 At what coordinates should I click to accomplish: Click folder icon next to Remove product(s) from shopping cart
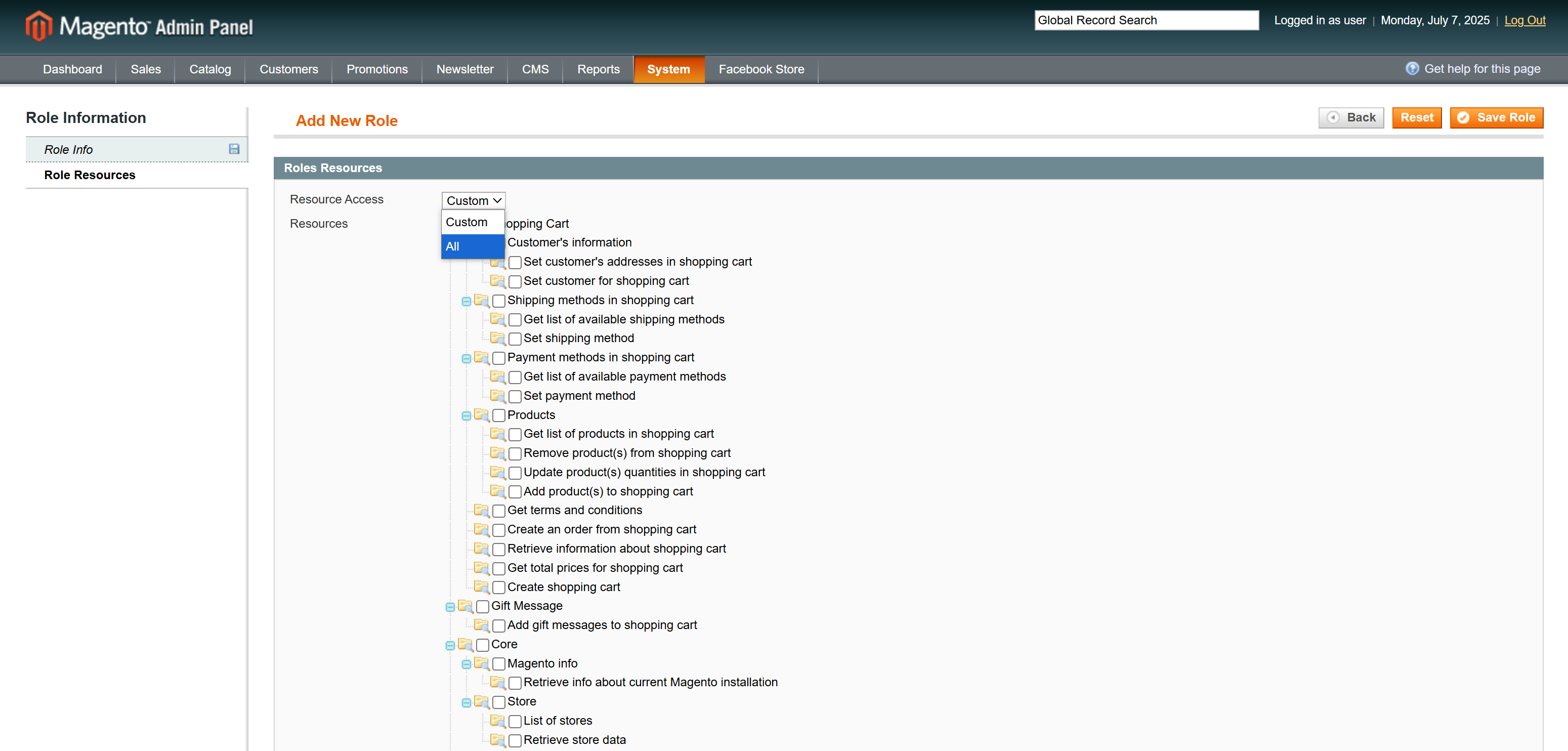click(498, 453)
